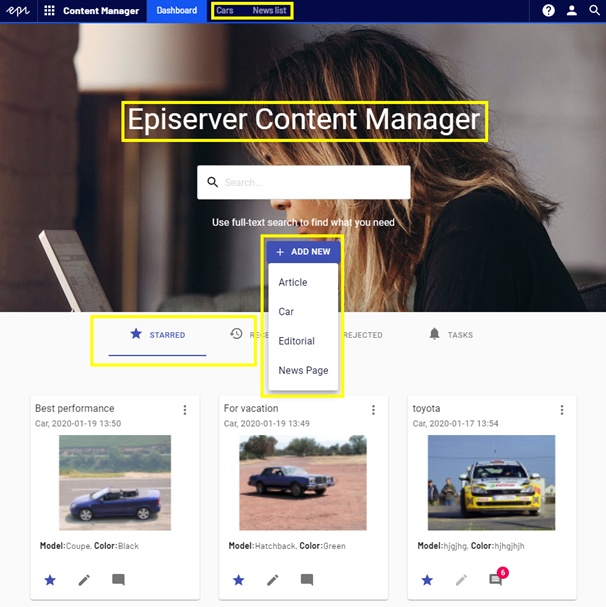Open comments on the toyota card
This screenshot has width=606, height=607.
pyautogui.click(x=495, y=579)
